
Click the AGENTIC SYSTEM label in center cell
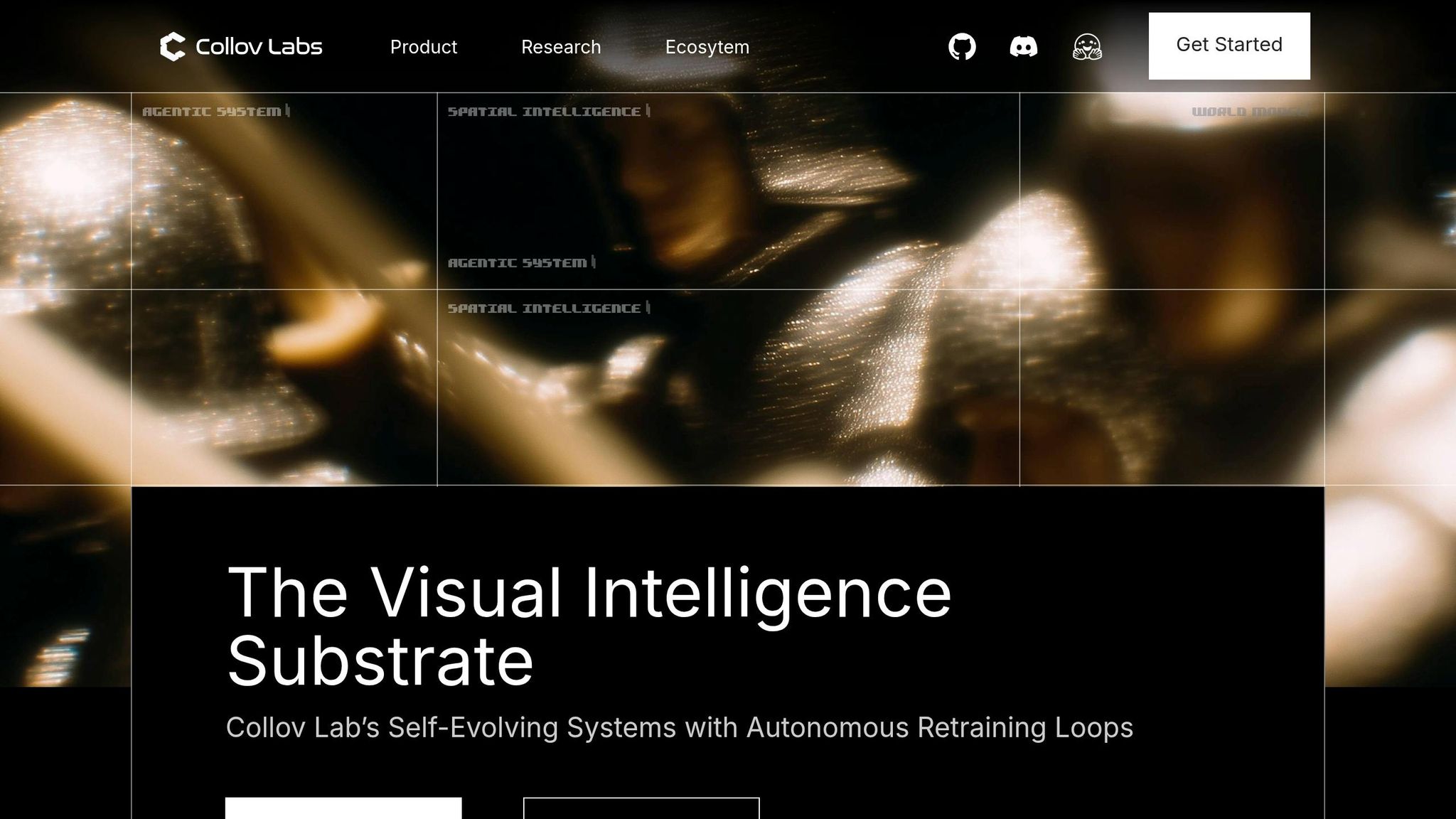coord(518,263)
